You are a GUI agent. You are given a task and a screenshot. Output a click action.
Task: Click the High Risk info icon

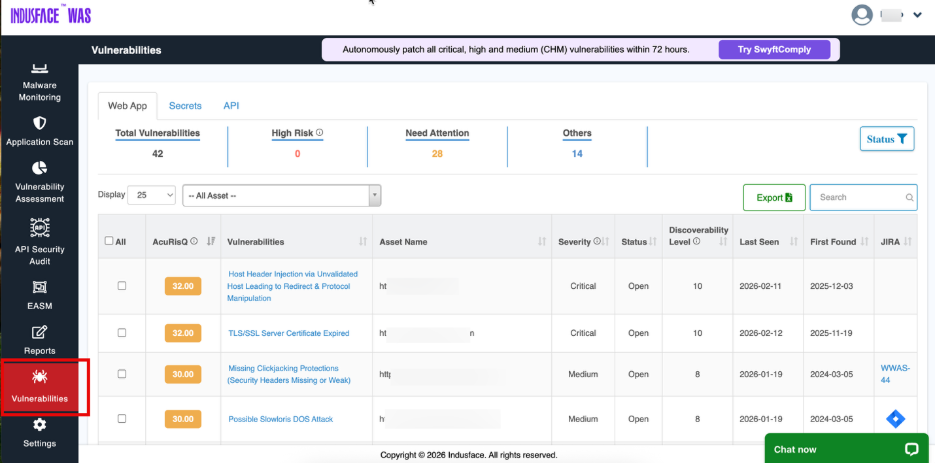[319, 133]
